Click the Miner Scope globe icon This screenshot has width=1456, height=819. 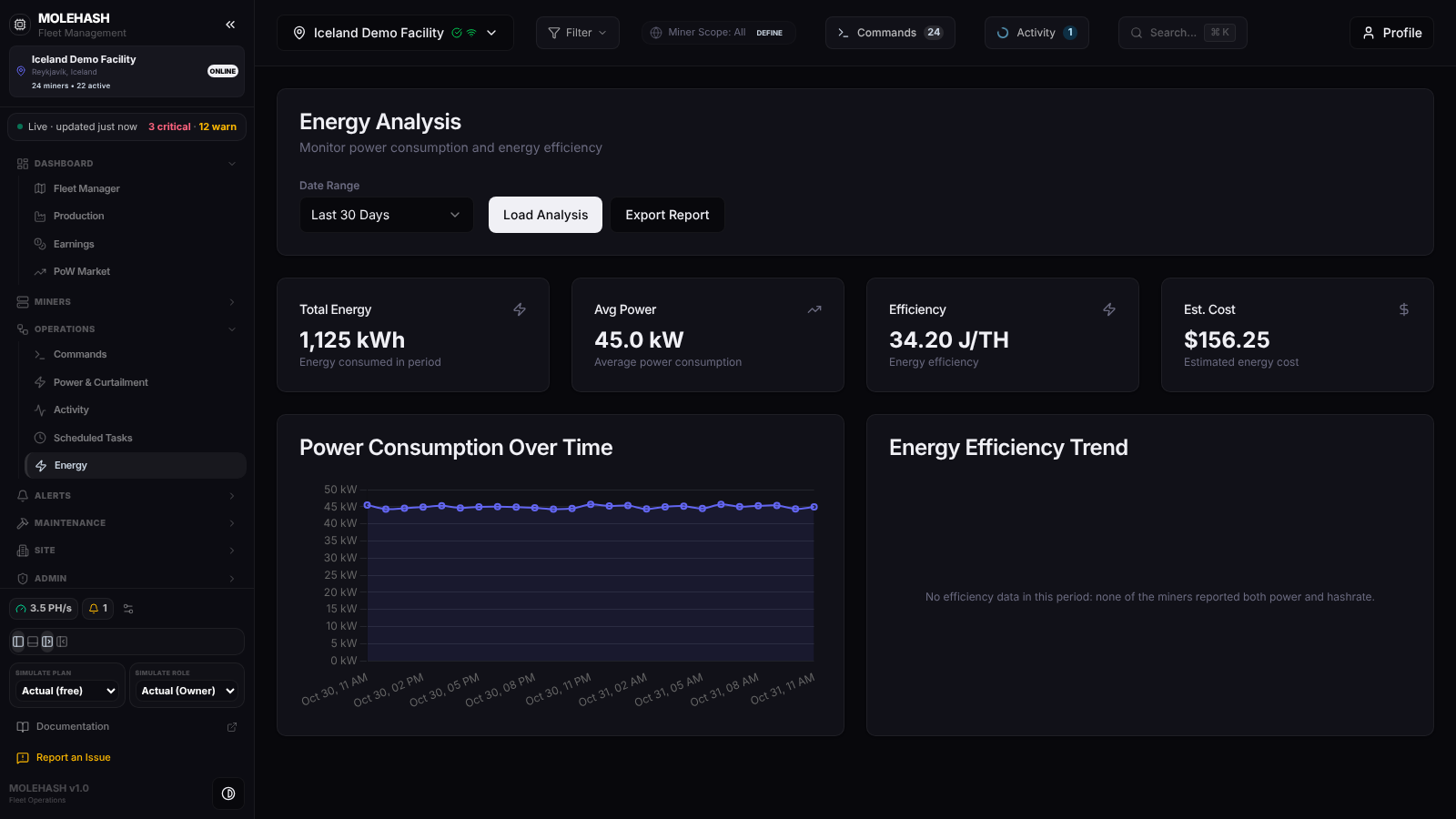click(x=656, y=33)
